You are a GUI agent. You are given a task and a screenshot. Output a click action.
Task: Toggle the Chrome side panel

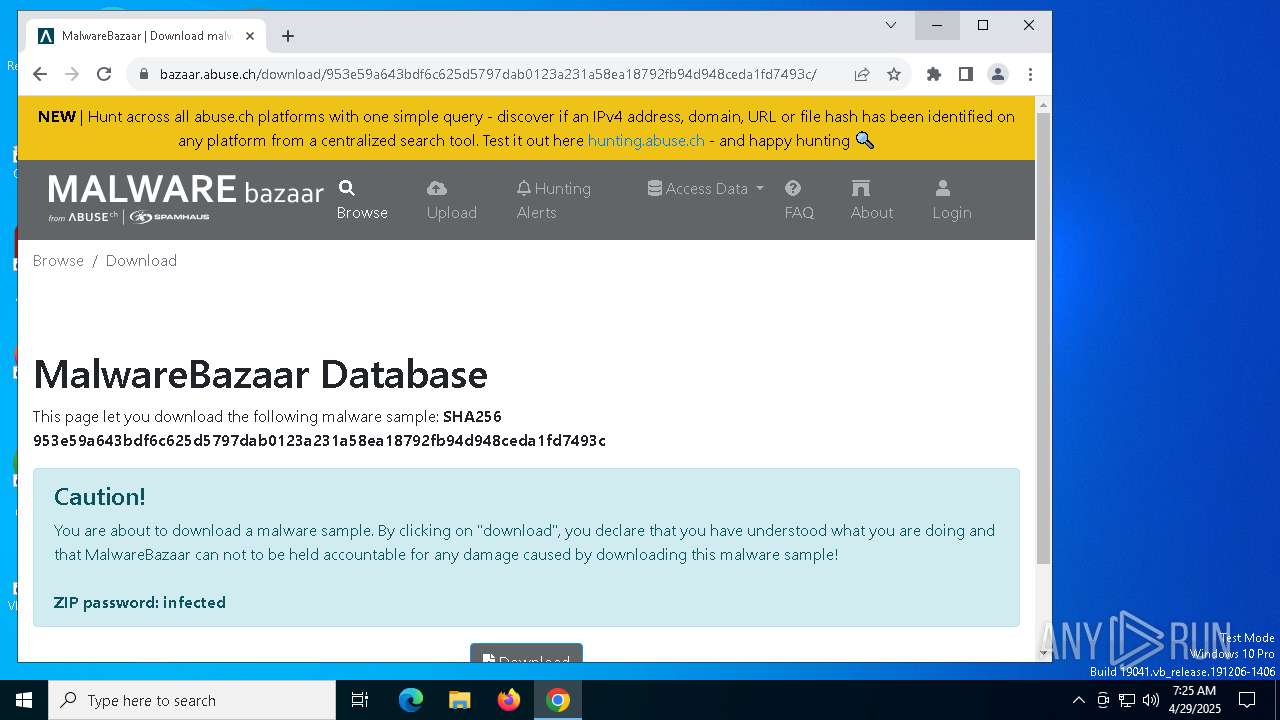966,74
